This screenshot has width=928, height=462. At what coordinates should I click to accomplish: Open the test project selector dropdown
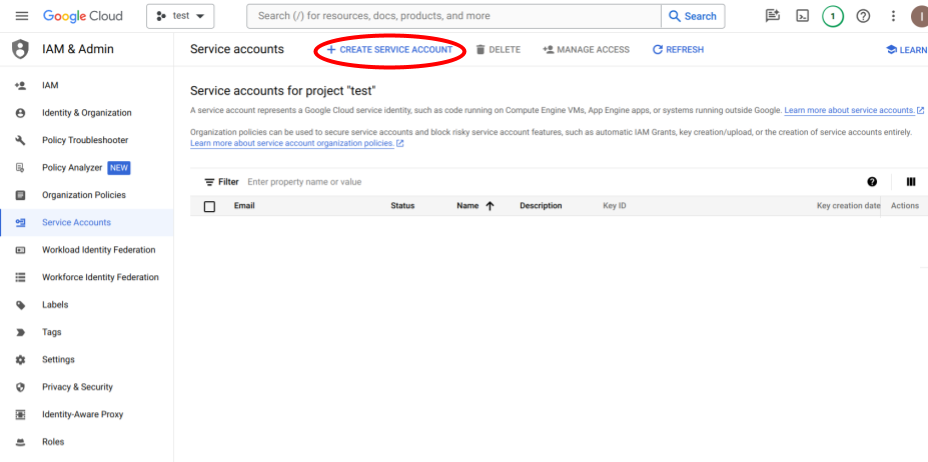click(180, 16)
